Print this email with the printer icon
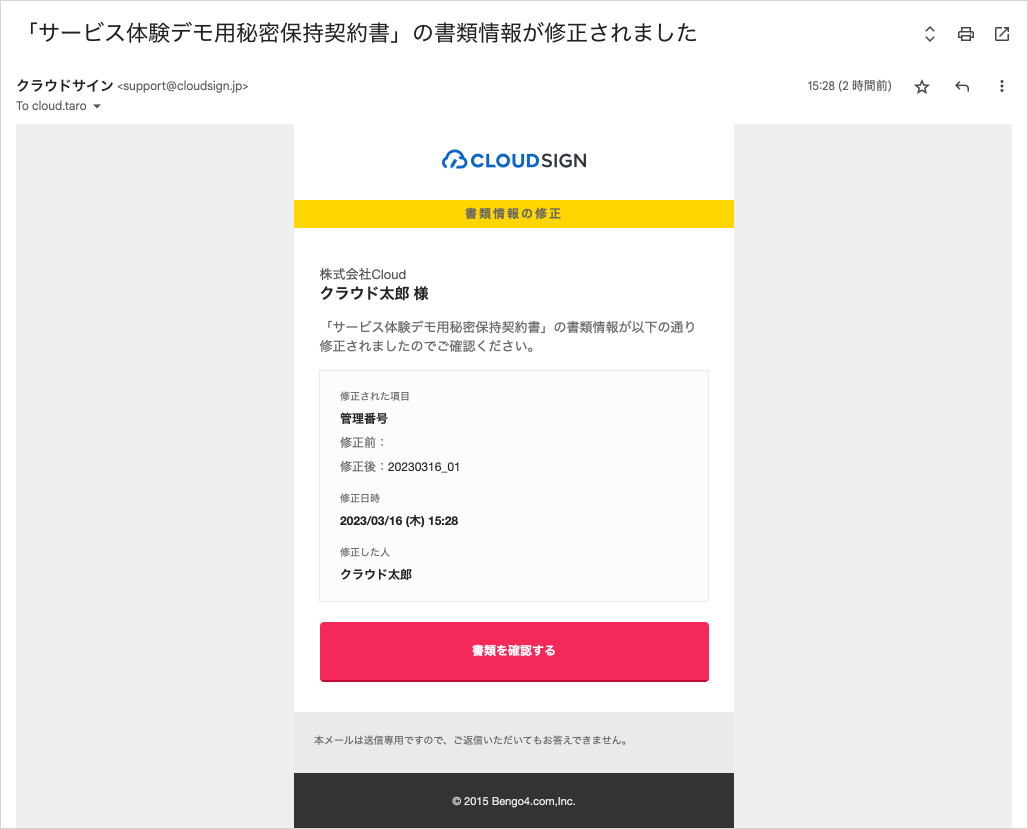This screenshot has height=829, width=1028. (966, 34)
